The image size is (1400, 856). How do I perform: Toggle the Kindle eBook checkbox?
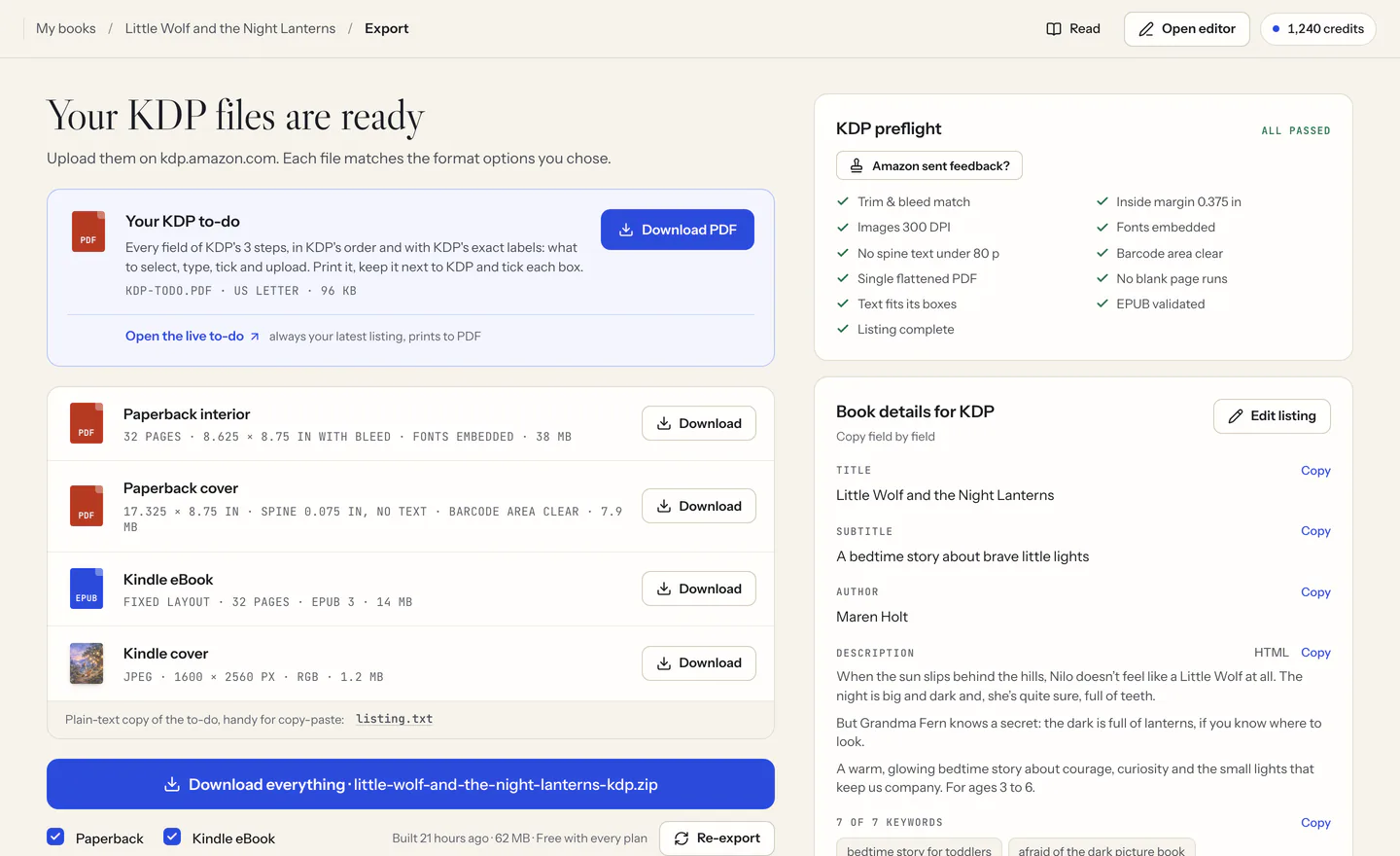point(172,837)
